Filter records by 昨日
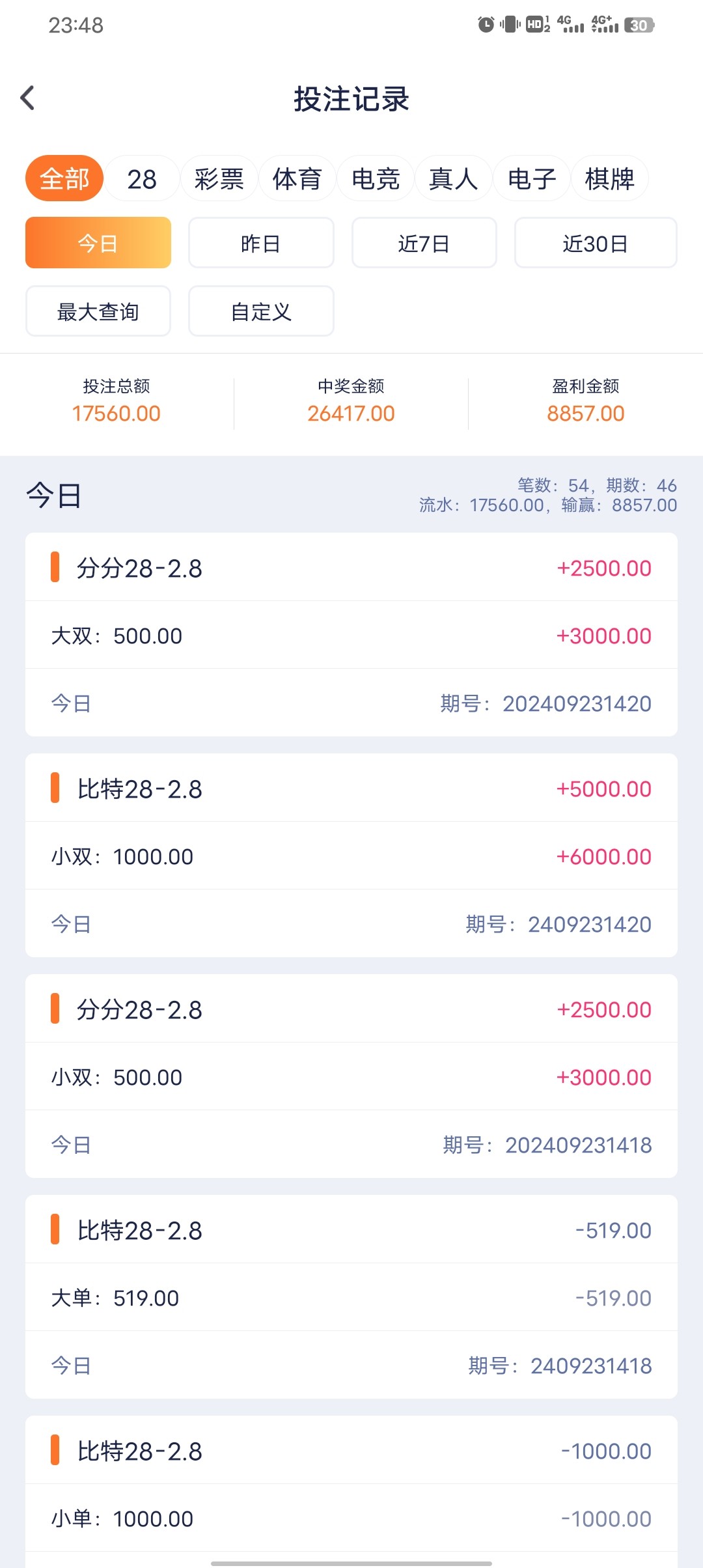This screenshot has width=703, height=1568. tap(261, 243)
